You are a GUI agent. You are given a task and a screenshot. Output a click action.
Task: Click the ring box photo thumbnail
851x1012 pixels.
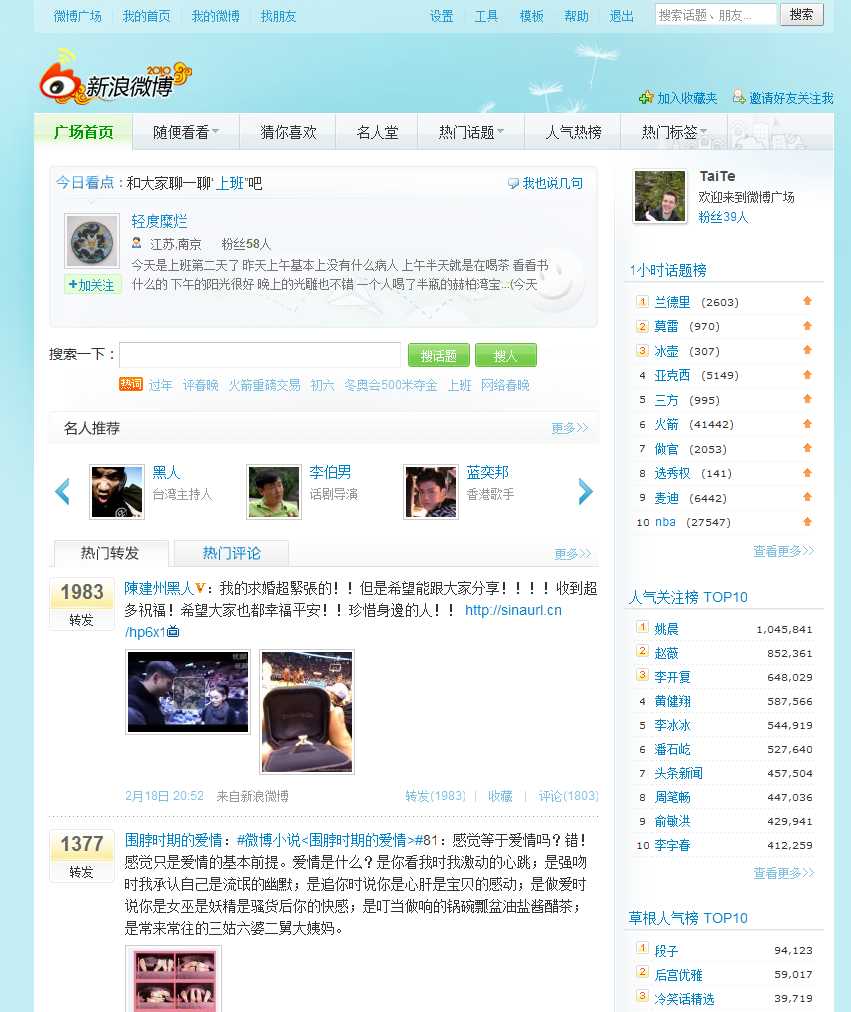click(306, 712)
